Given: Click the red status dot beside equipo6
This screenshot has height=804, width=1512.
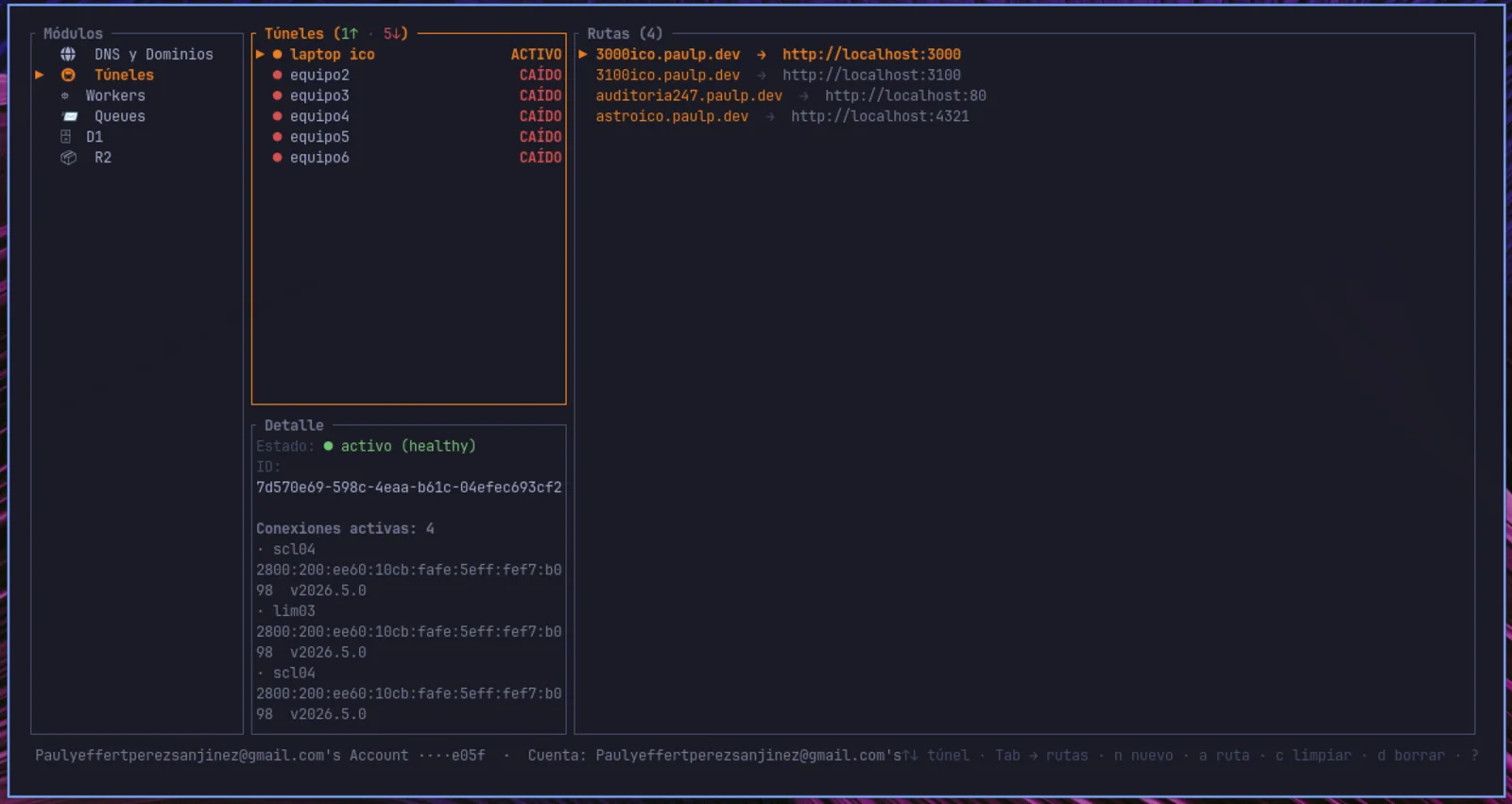Looking at the screenshot, I should (277, 158).
